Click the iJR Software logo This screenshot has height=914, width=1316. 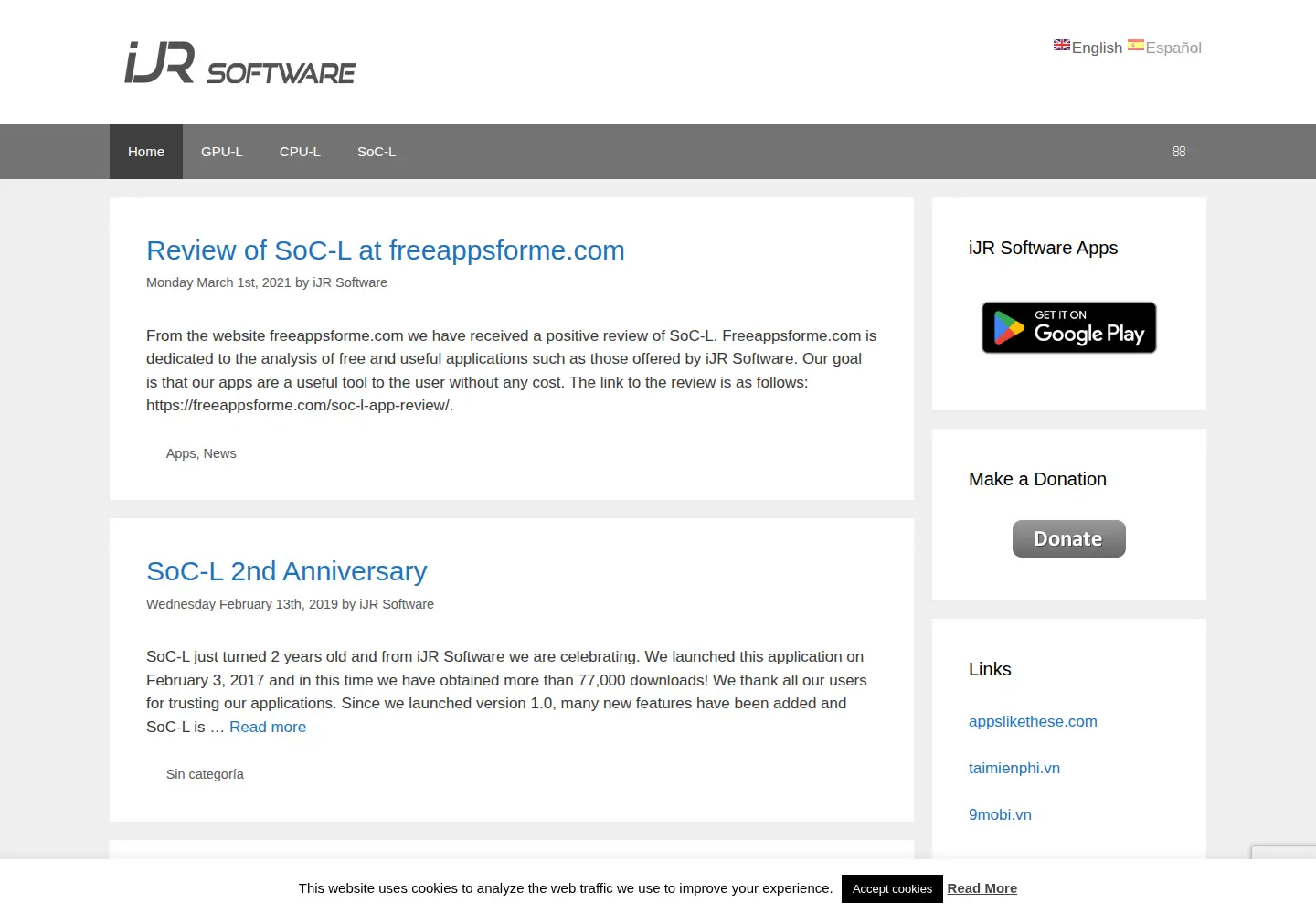pos(240,62)
